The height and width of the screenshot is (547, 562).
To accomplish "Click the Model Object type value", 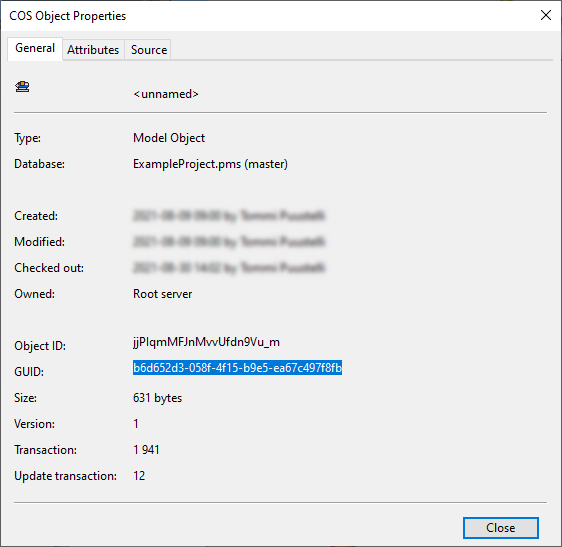I will (169, 138).
